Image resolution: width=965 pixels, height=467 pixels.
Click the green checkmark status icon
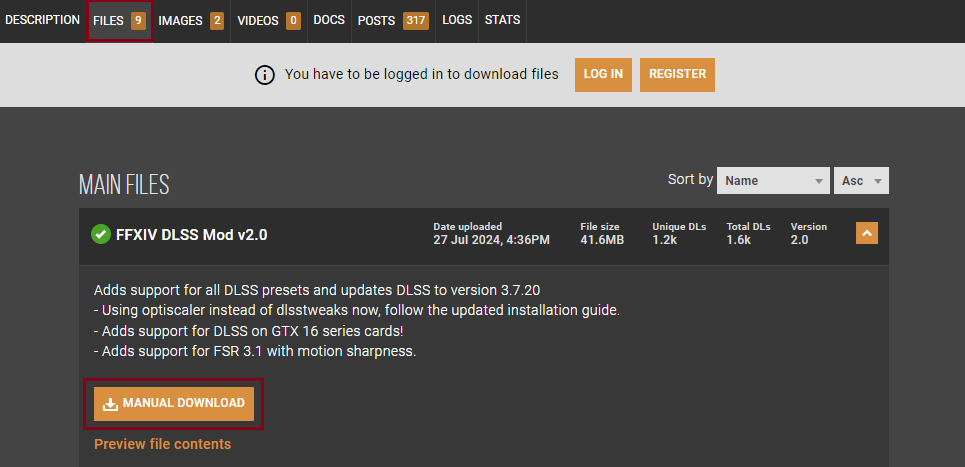click(x=101, y=234)
